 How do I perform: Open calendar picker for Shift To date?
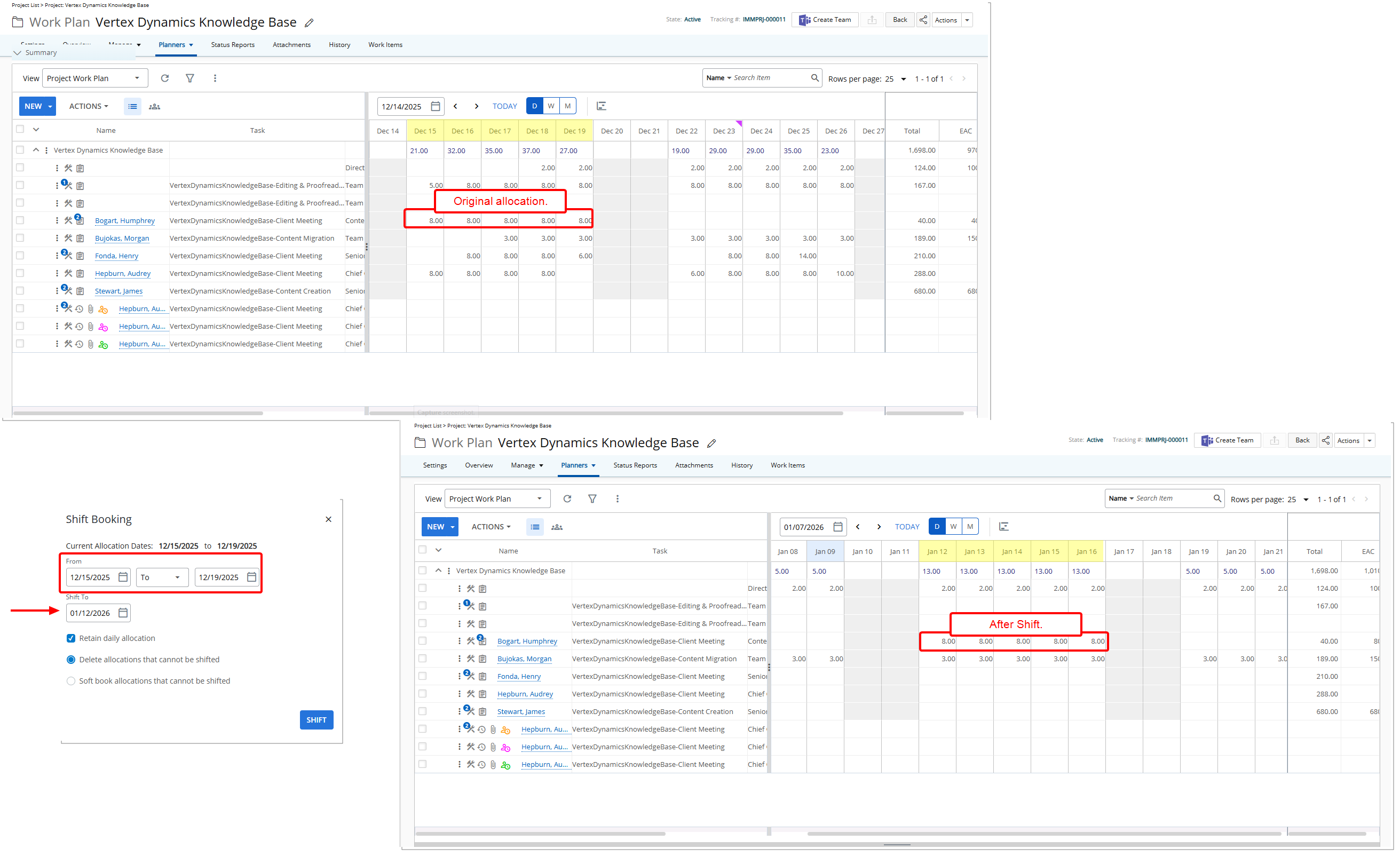coord(123,613)
